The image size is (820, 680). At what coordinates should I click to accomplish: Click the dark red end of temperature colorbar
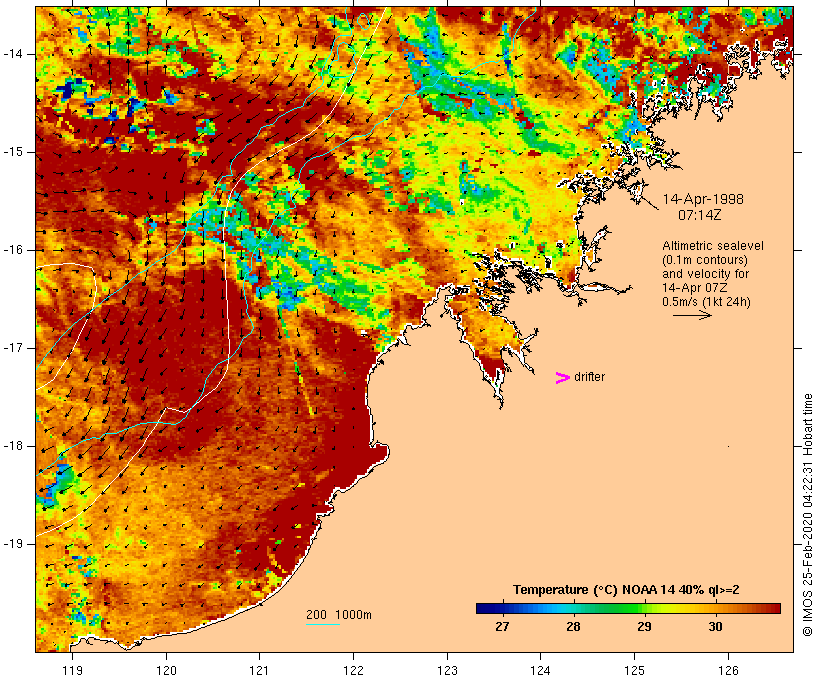(774, 608)
